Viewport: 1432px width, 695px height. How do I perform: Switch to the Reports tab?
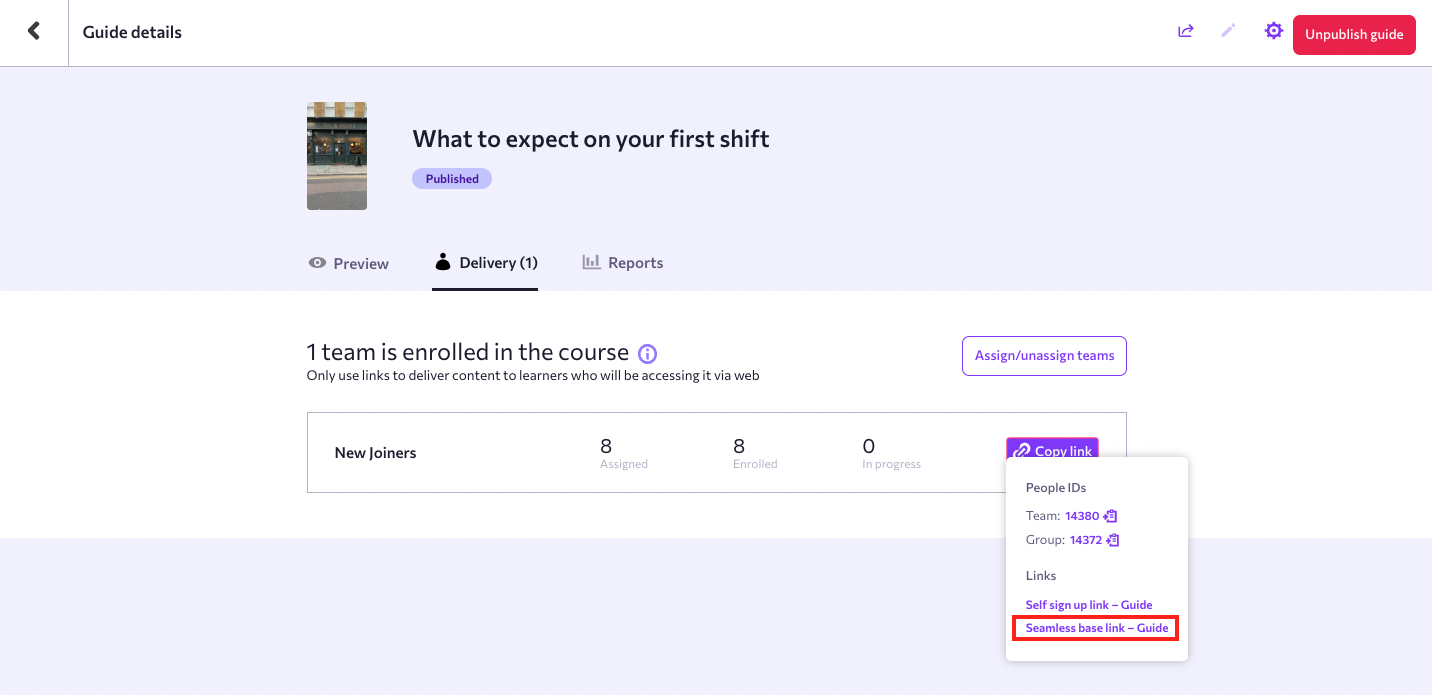point(636,262)
